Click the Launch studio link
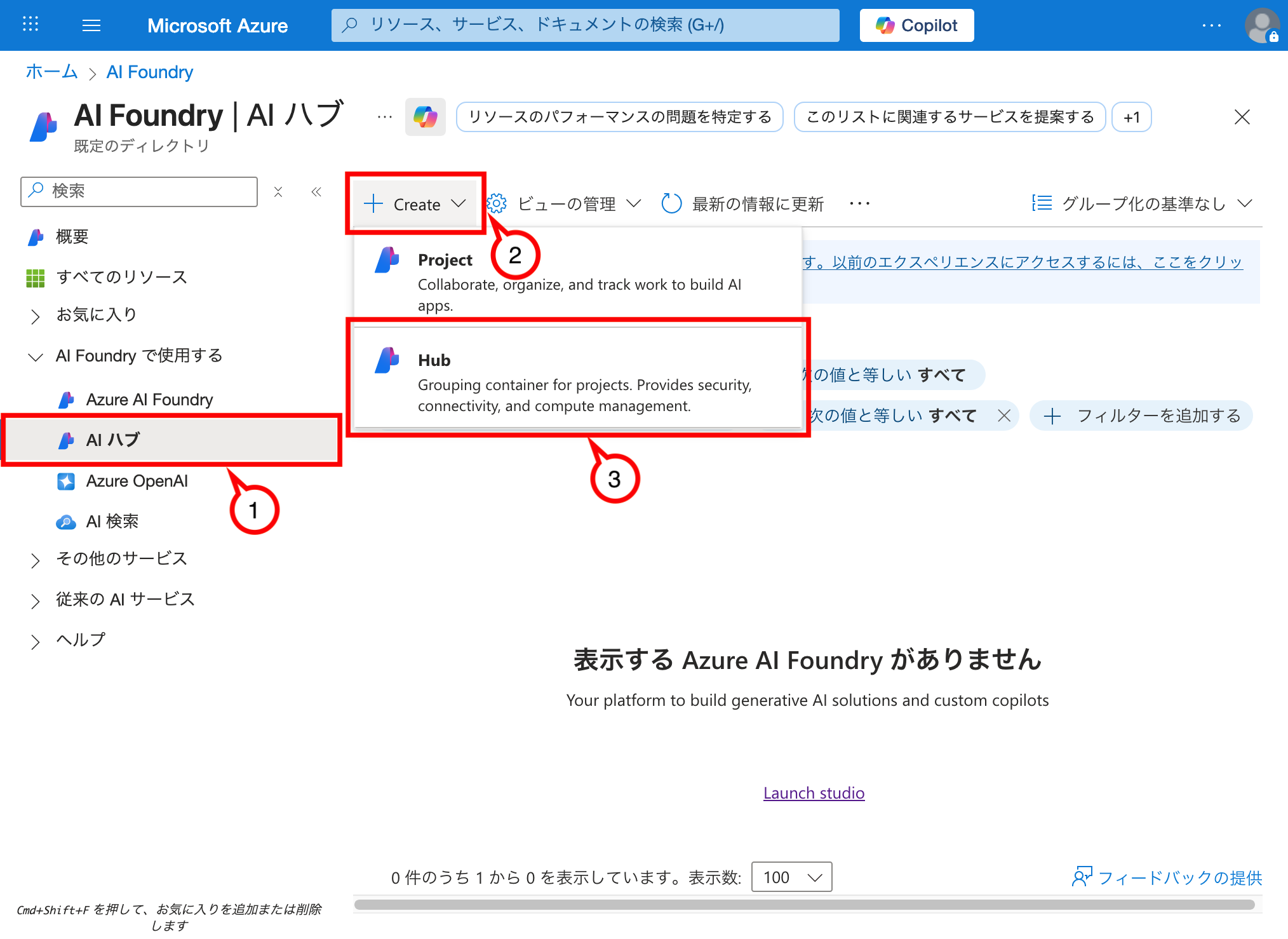The image size is (1288, 939). [x=814, y=793]
